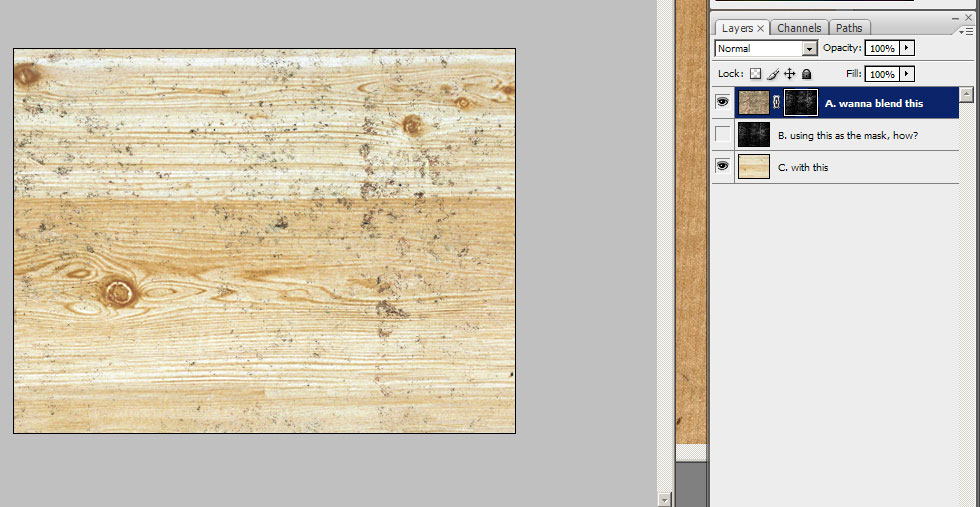
Task: Select layer C wood thumbnail
Action: pyautogui.click(x=754, y=167)
